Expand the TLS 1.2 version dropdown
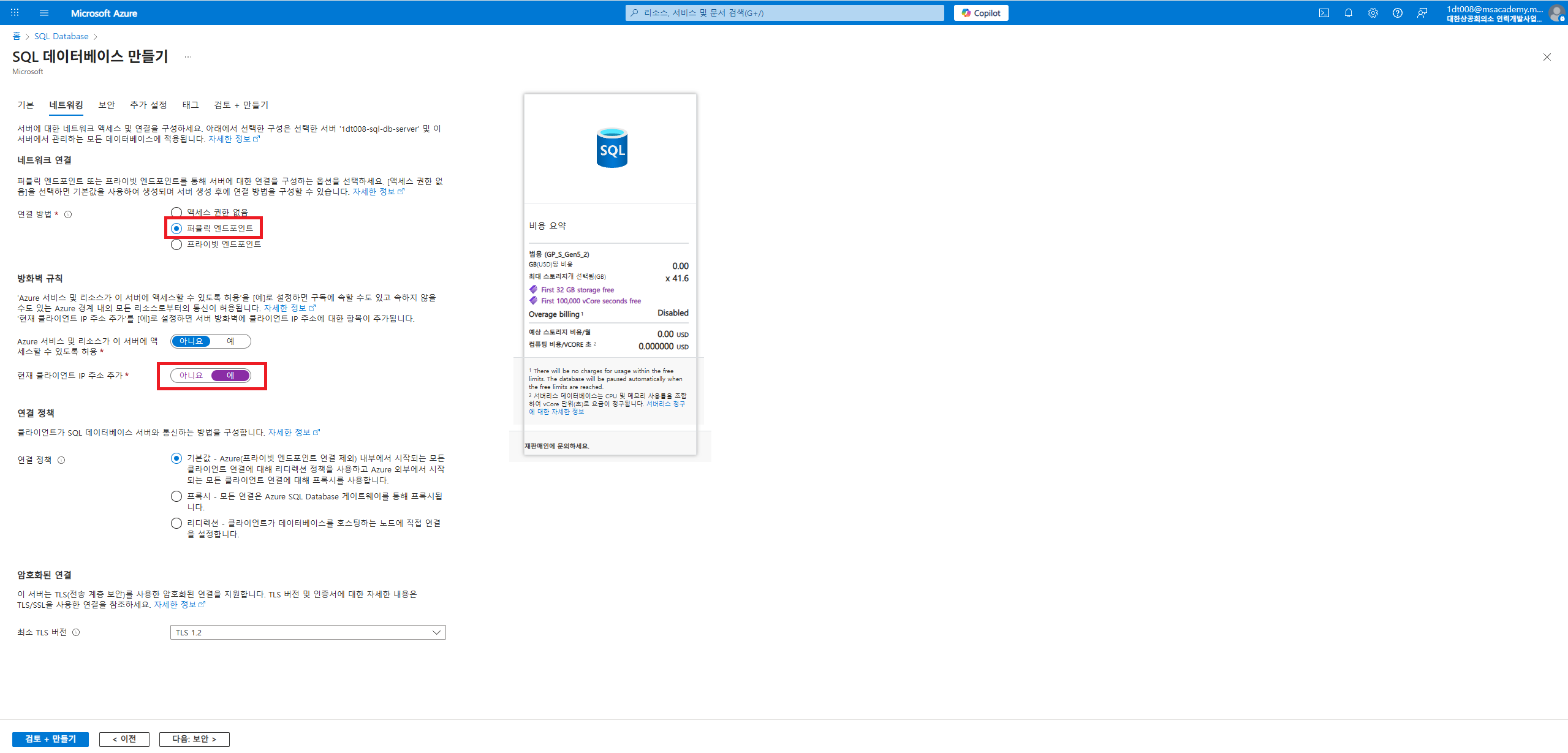The height and width of the screenshot is (753, 1568). click(308, 632)
